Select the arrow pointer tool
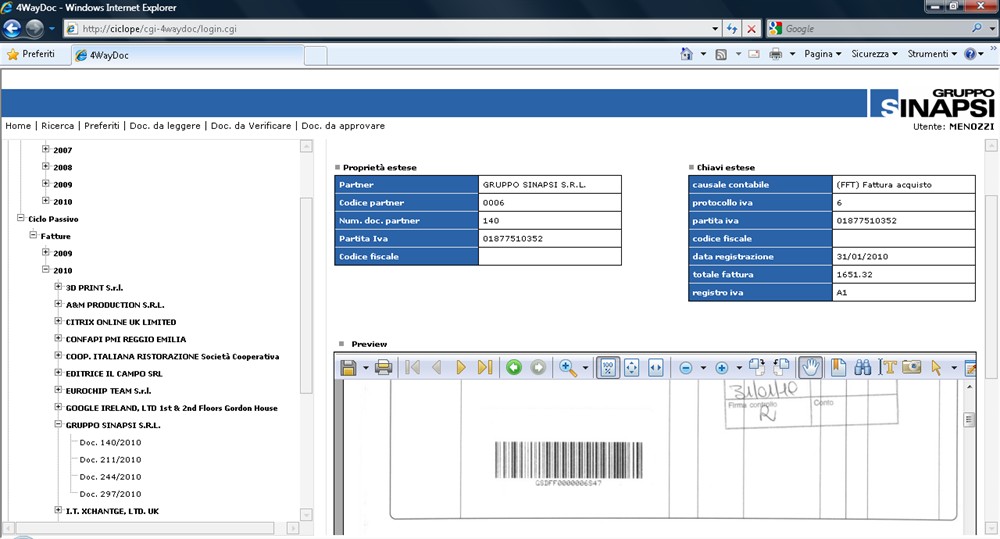This screenshot has height=539, width=1000. coord(936,368)
